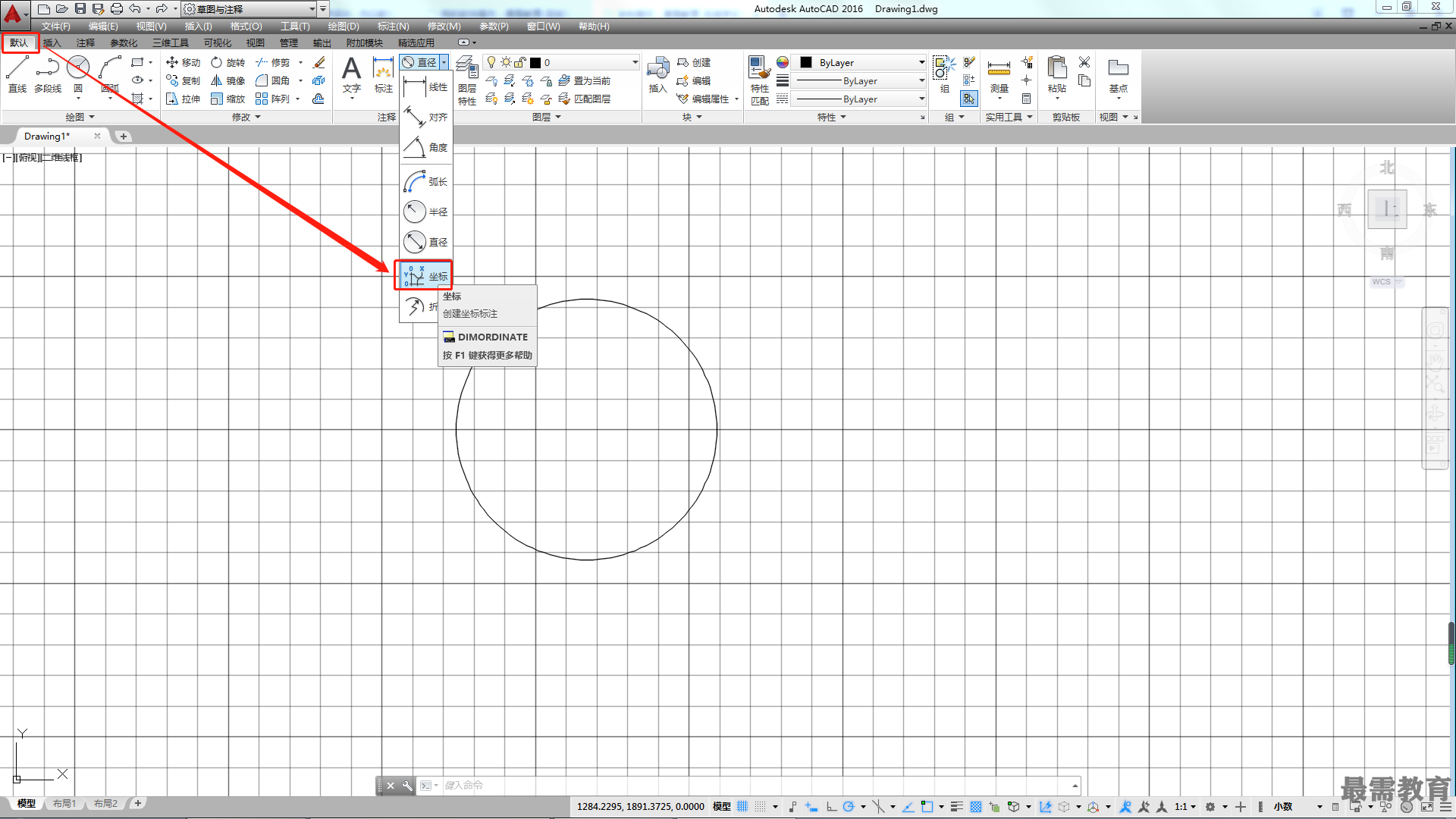Switch to the 参数化 ribbon tab
Screen dimensions: 1456x819
pos(124,43)
